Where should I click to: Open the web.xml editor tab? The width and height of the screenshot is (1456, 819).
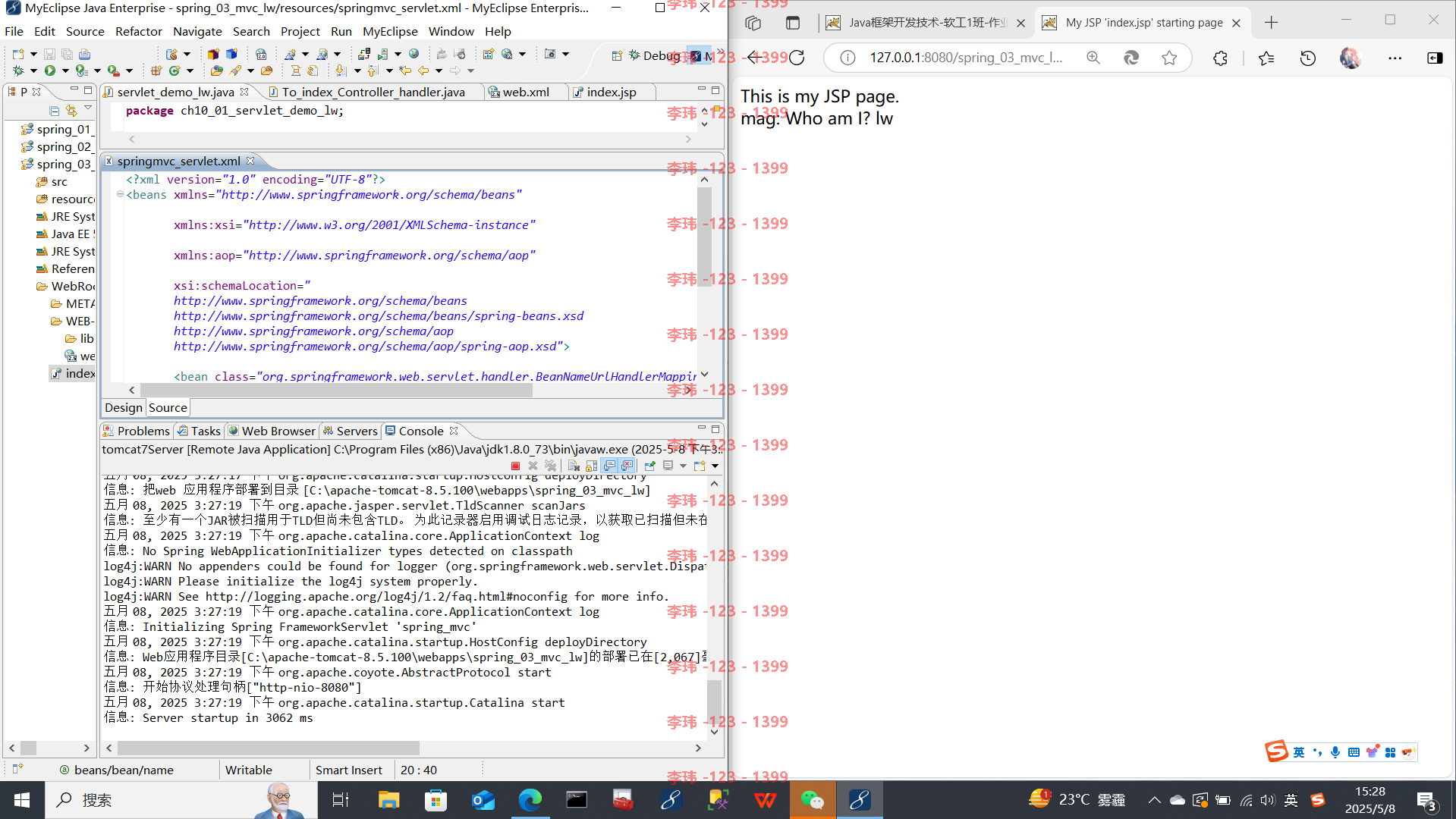tap(525, 92)
